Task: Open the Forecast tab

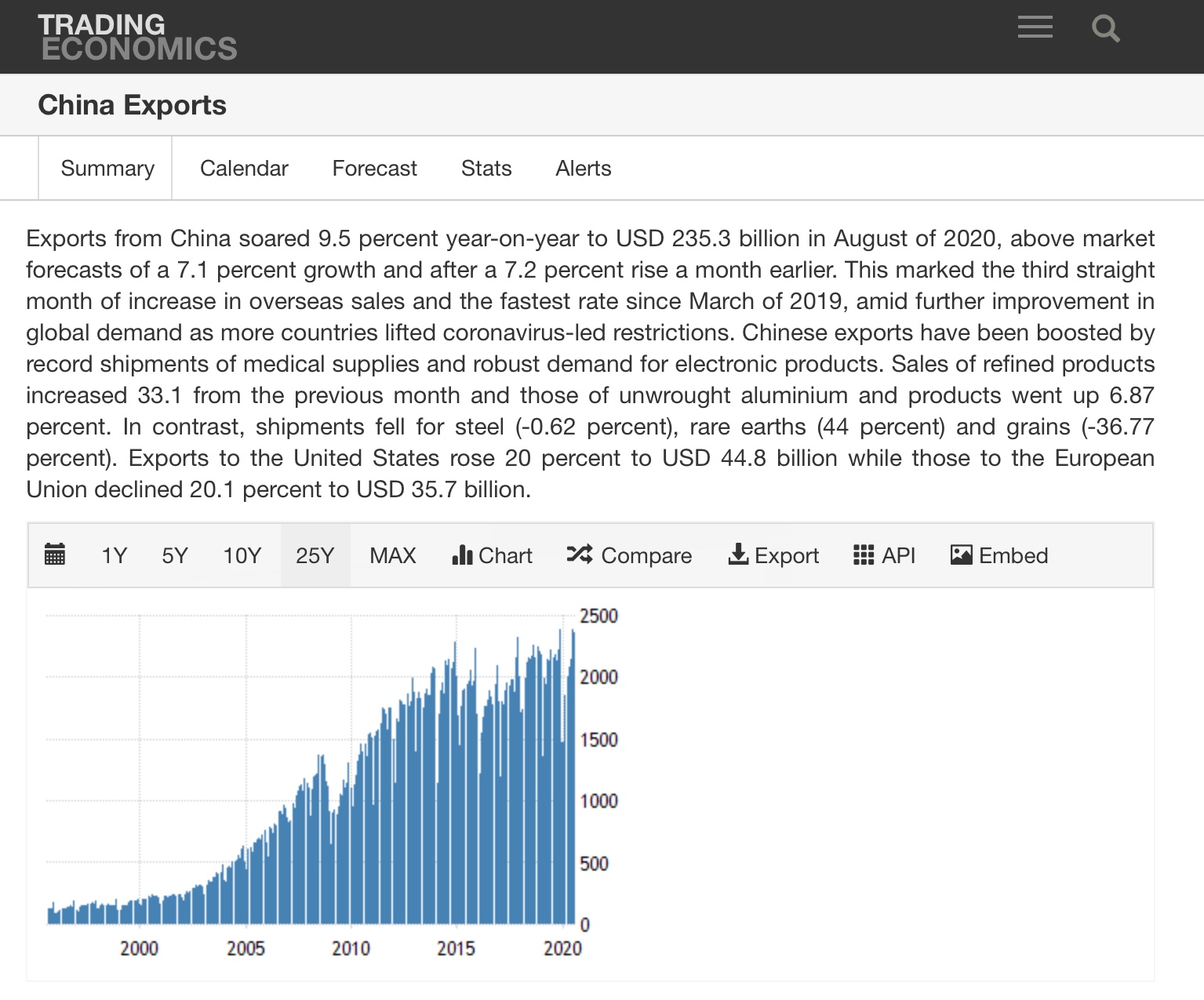Action: [x=375, y=168]
